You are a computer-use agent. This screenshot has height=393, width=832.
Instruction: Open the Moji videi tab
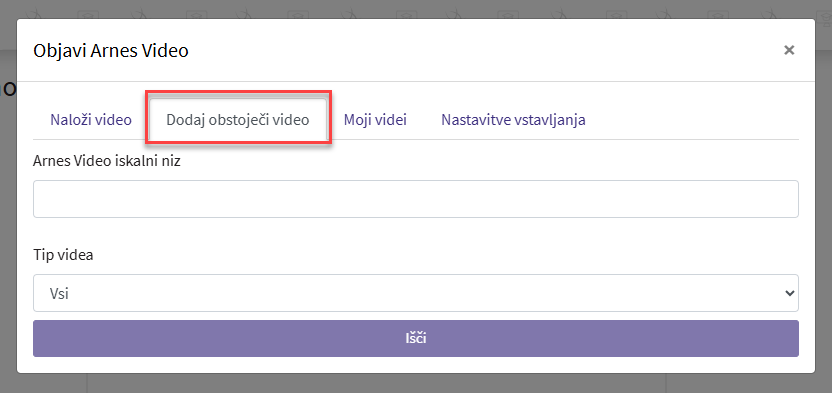pyautogui.click(x=375, y=120)
